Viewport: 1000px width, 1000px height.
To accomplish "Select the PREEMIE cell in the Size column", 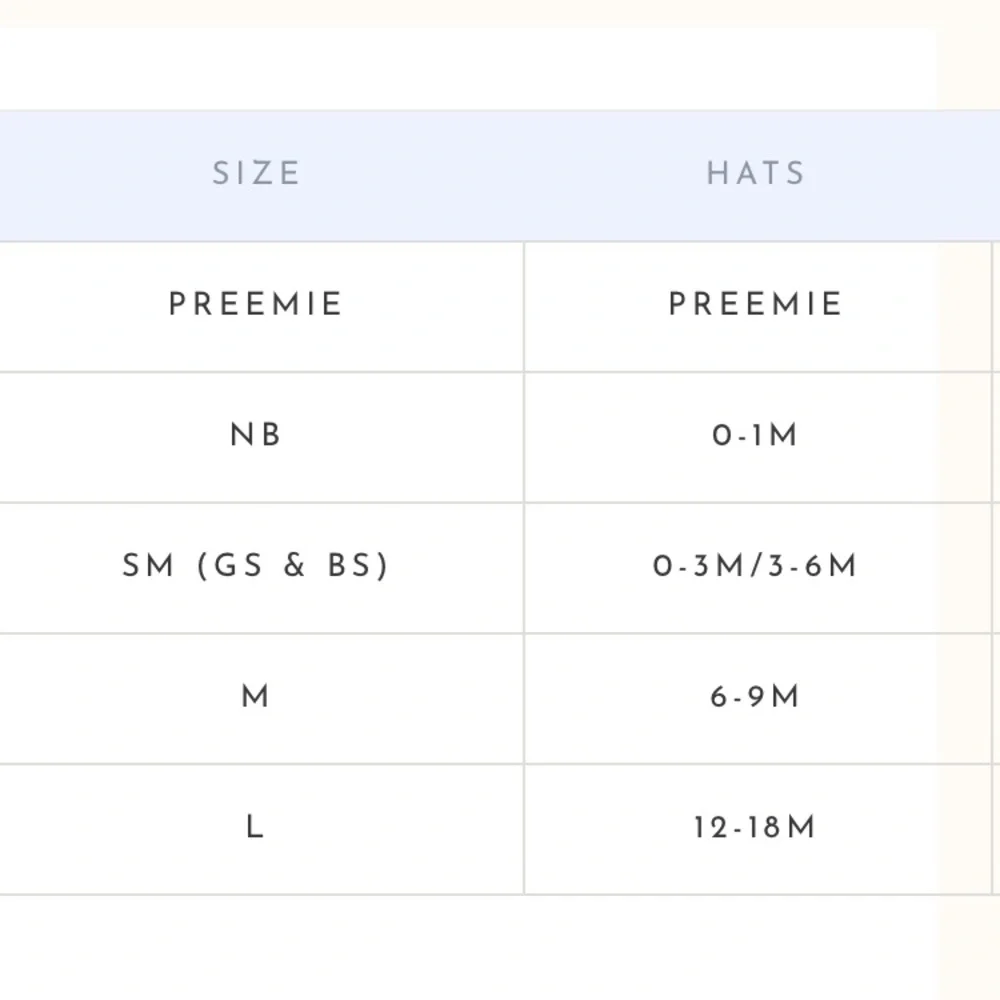I will click(256, 304).
